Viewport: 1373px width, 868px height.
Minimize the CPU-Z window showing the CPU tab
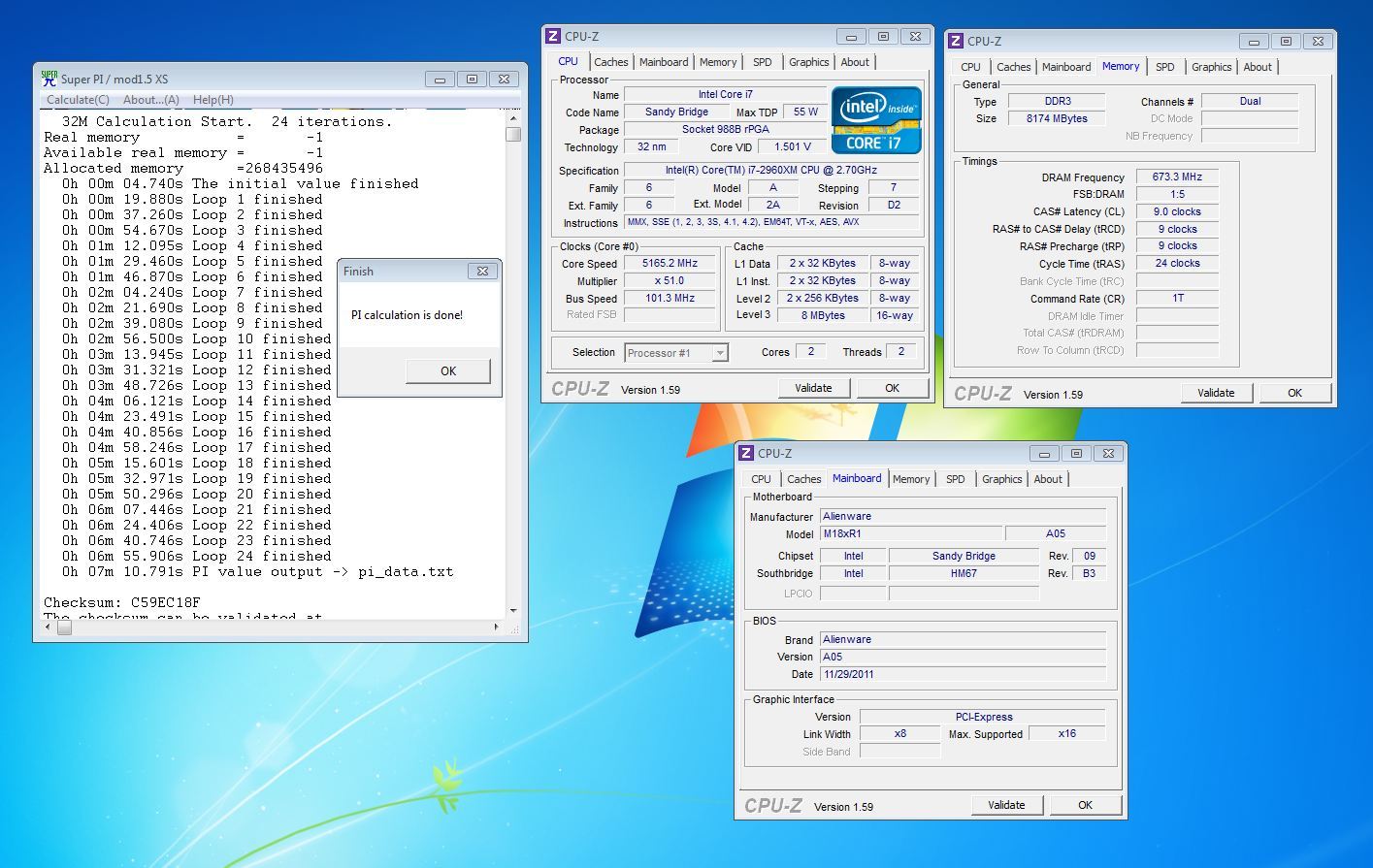[851, 37]
